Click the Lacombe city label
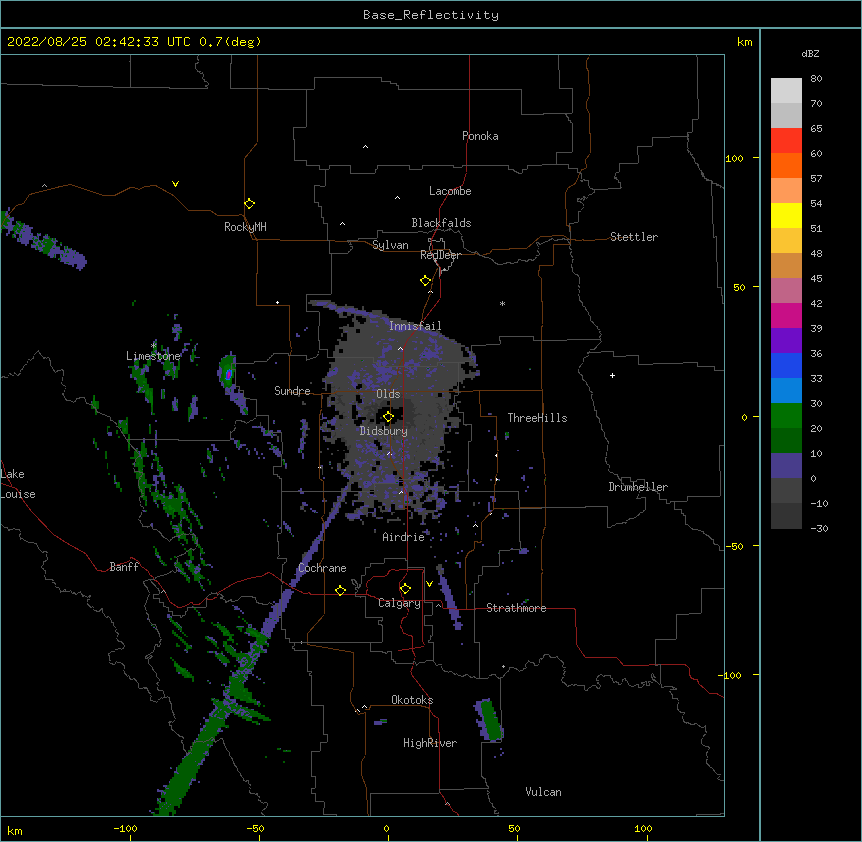The width and height of the screenshot is (862, 842). point(450,191)
